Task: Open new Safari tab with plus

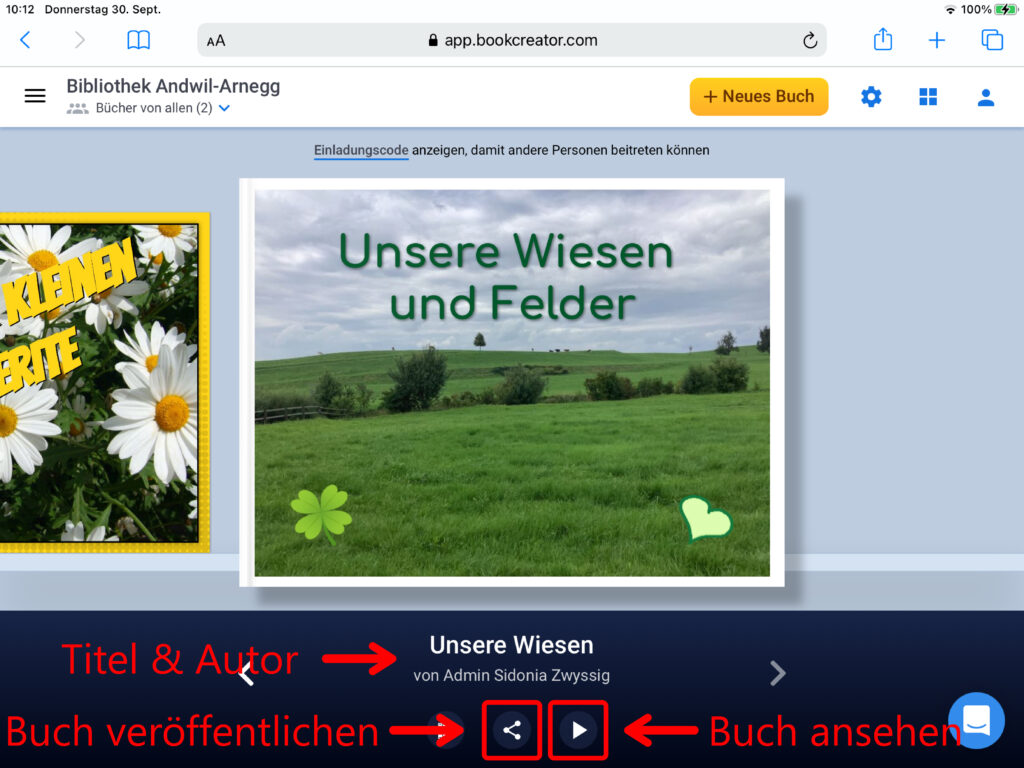Action: 936,40
